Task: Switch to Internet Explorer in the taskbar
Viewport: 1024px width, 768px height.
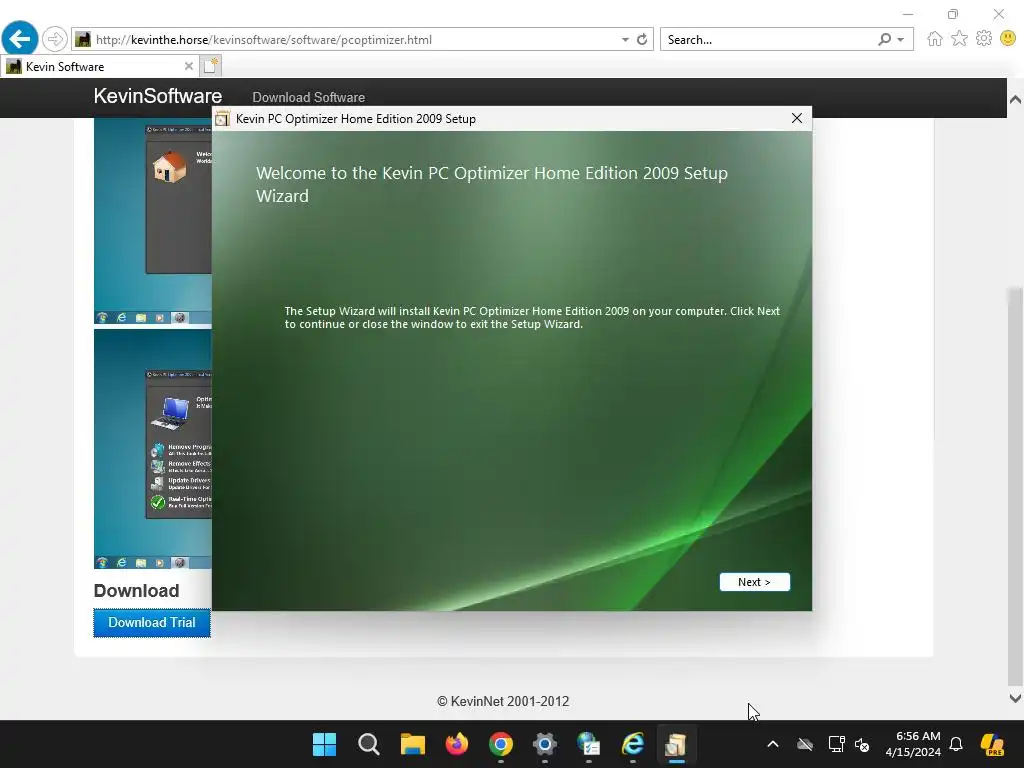Action: [x=633, y=744]
